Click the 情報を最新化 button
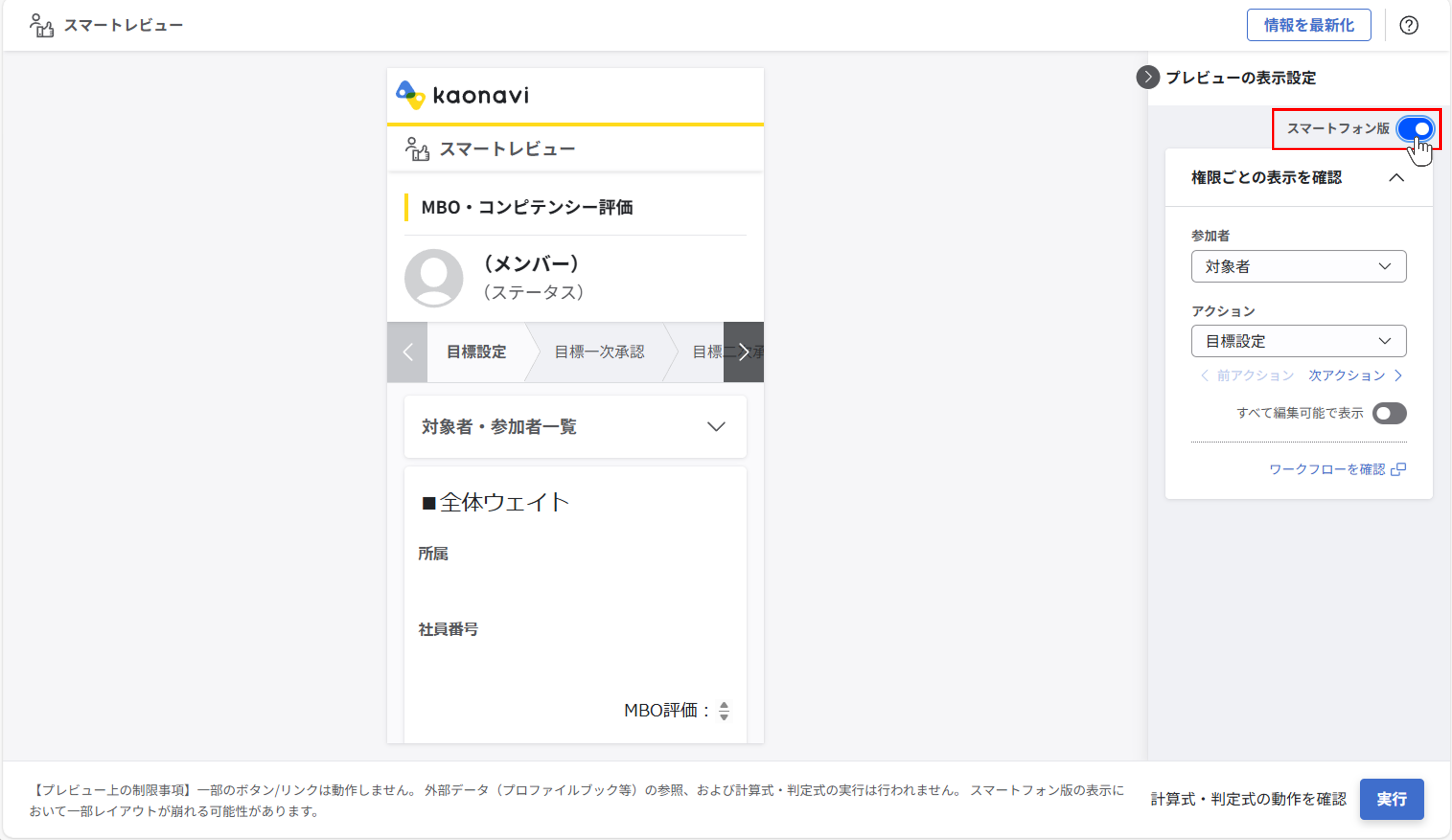Image resolution: width=1452 pixels, height=840 pixels. click(1308, 25)
